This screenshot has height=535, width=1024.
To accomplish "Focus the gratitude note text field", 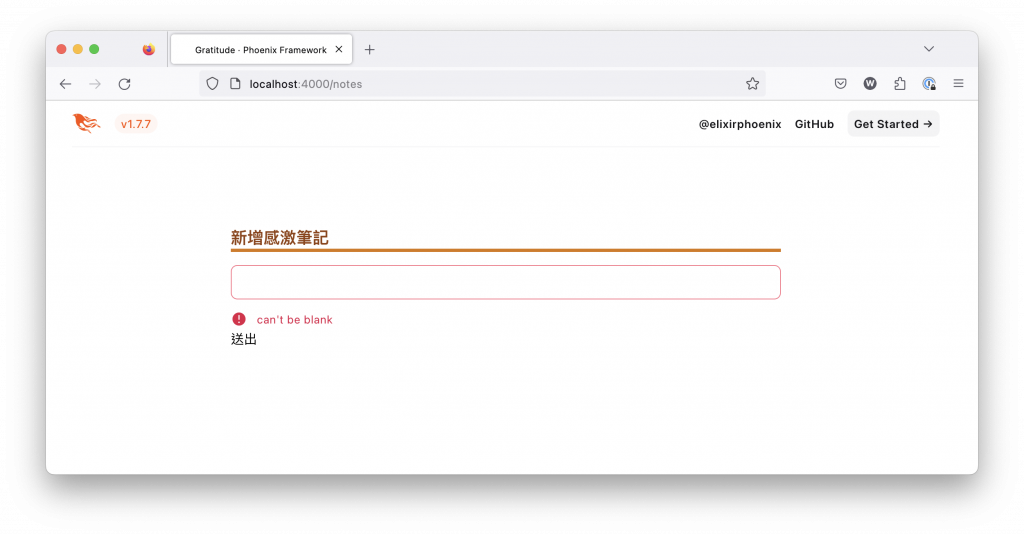I will (x=505, y=282).
